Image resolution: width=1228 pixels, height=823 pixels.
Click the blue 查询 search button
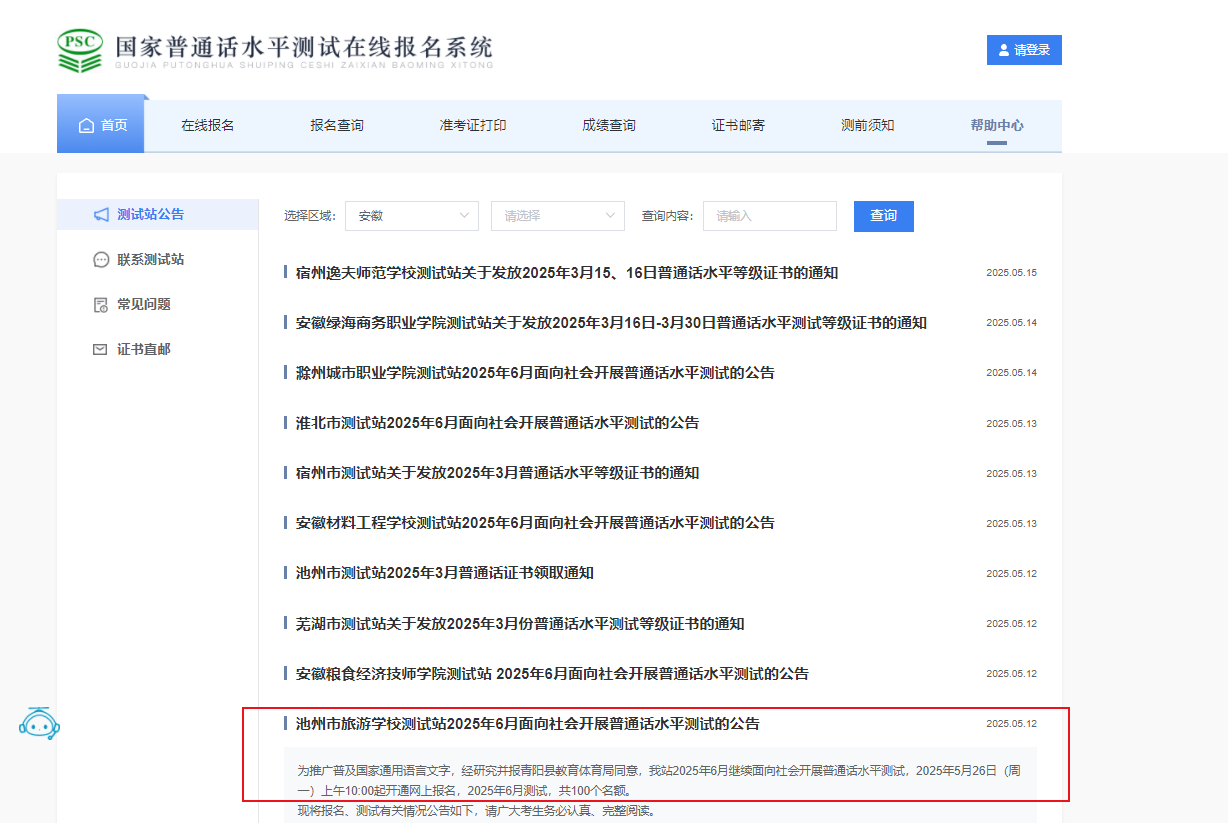click(x=884, y=216)
